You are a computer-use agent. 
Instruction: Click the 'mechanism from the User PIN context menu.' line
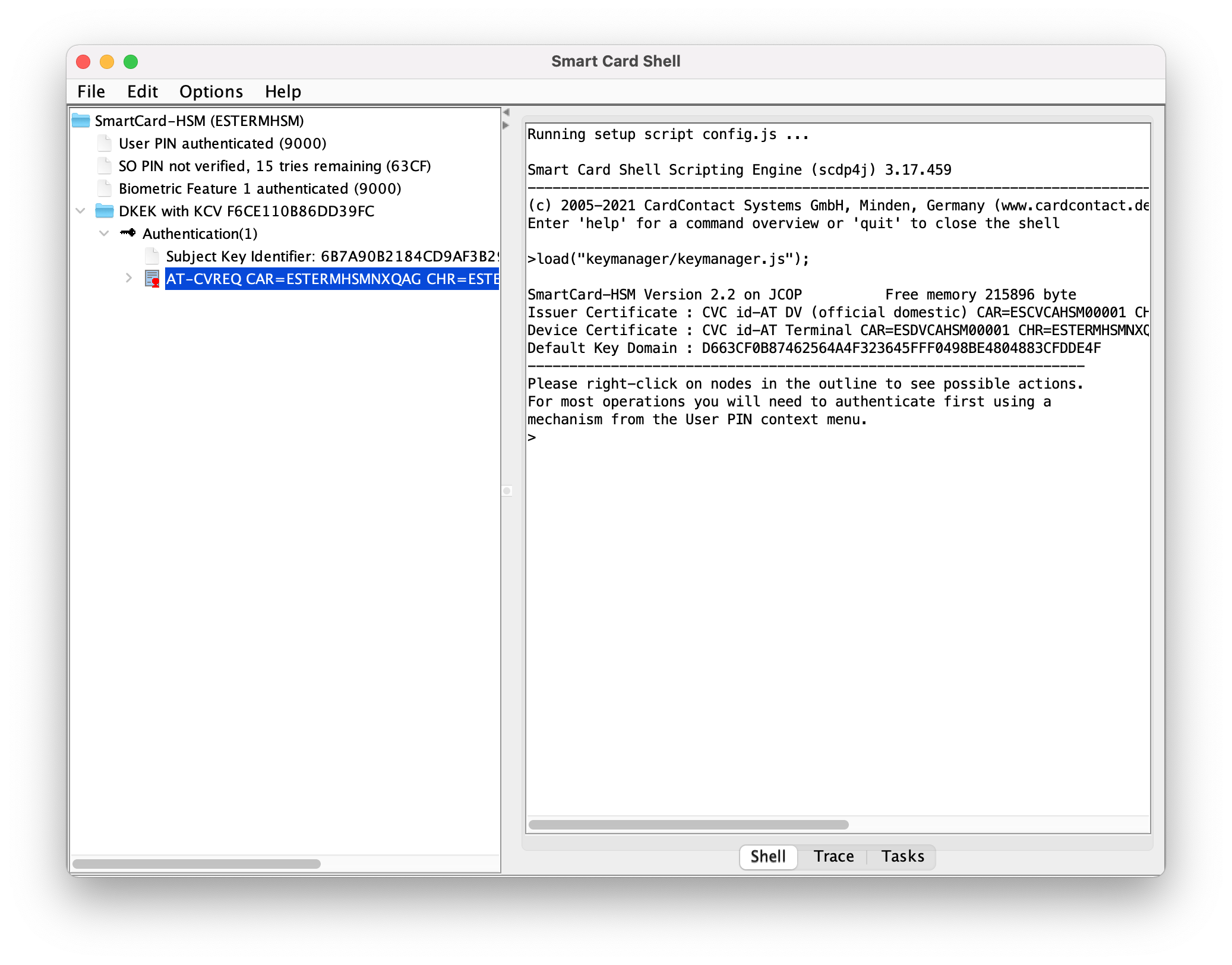tap(697, 420)
